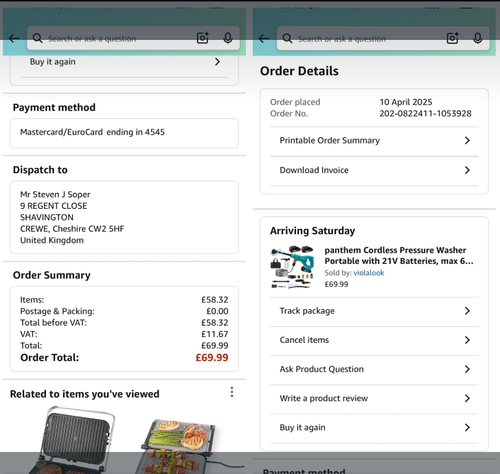Screen dimensions: 500x474
Task: Tap the back arrow in right screen
Action: [264, 39]
